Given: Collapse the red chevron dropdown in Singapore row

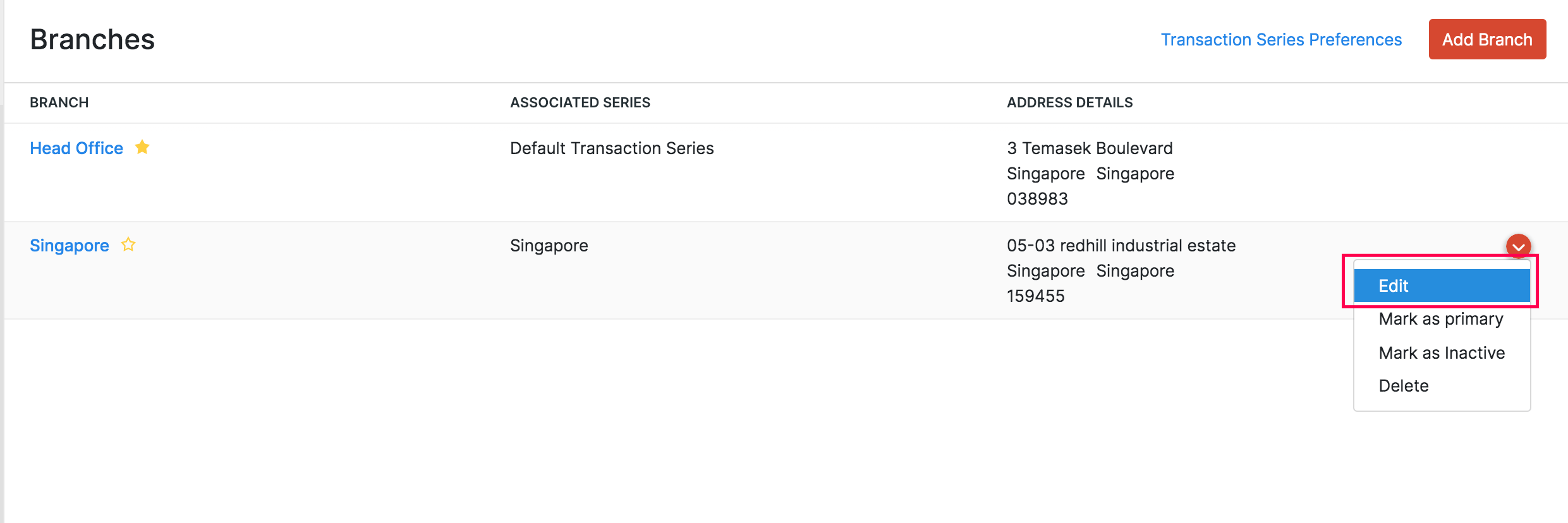Looking at the screenshot, I should point(1518,246).
